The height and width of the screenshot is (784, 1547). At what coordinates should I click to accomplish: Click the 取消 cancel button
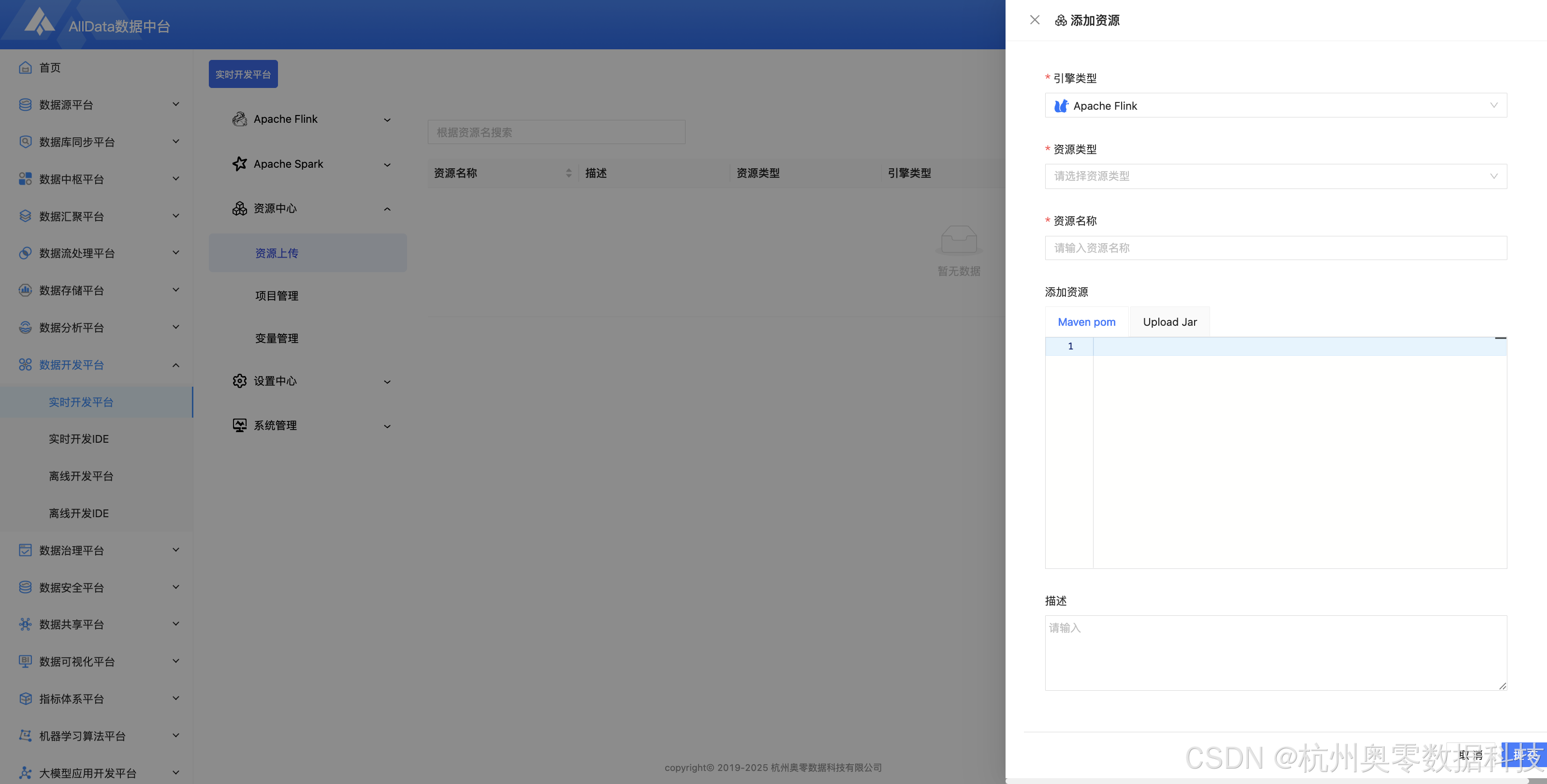tap(1470, 755)
